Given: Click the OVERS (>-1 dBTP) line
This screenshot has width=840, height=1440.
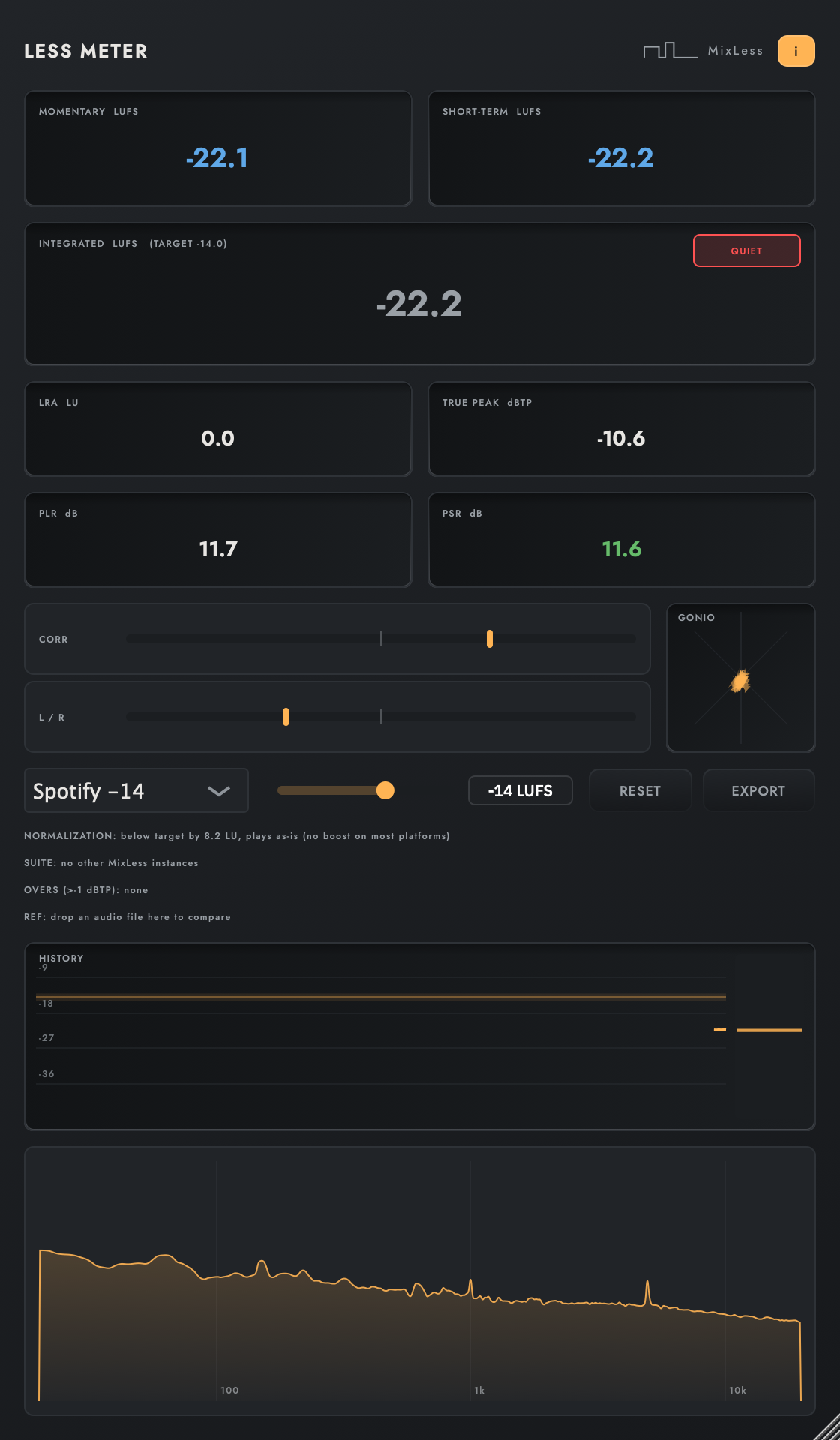Looking at the screenshot, I should (86, 889).
